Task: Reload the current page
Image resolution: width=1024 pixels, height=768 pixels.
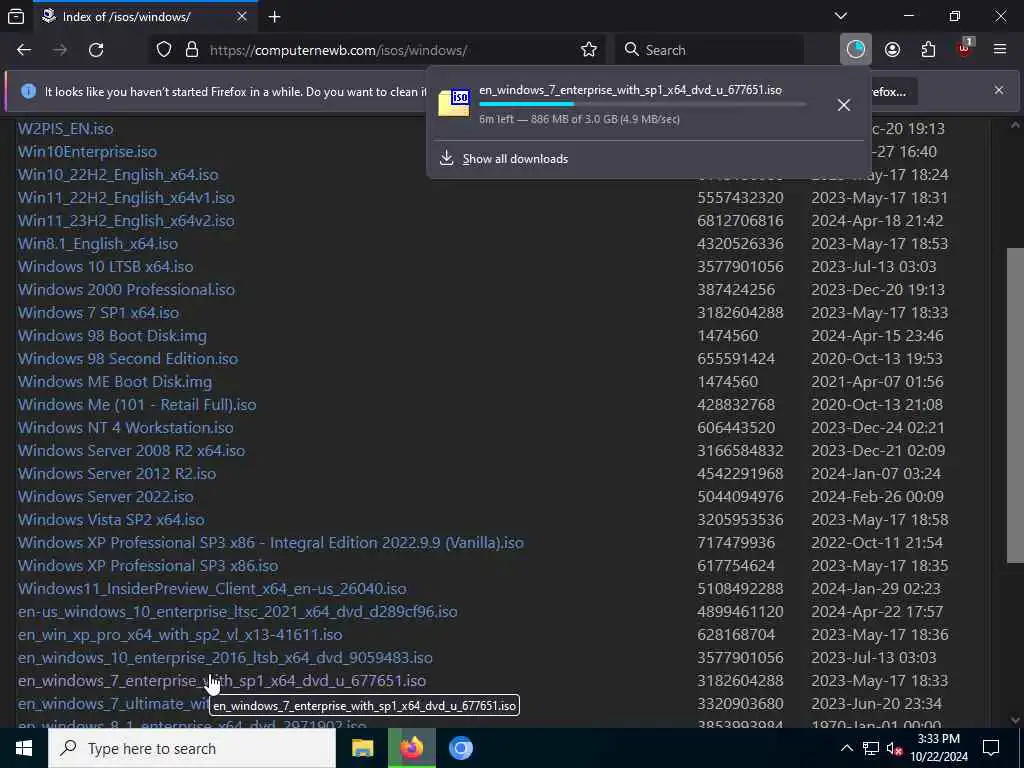Action: coord(96,50)
